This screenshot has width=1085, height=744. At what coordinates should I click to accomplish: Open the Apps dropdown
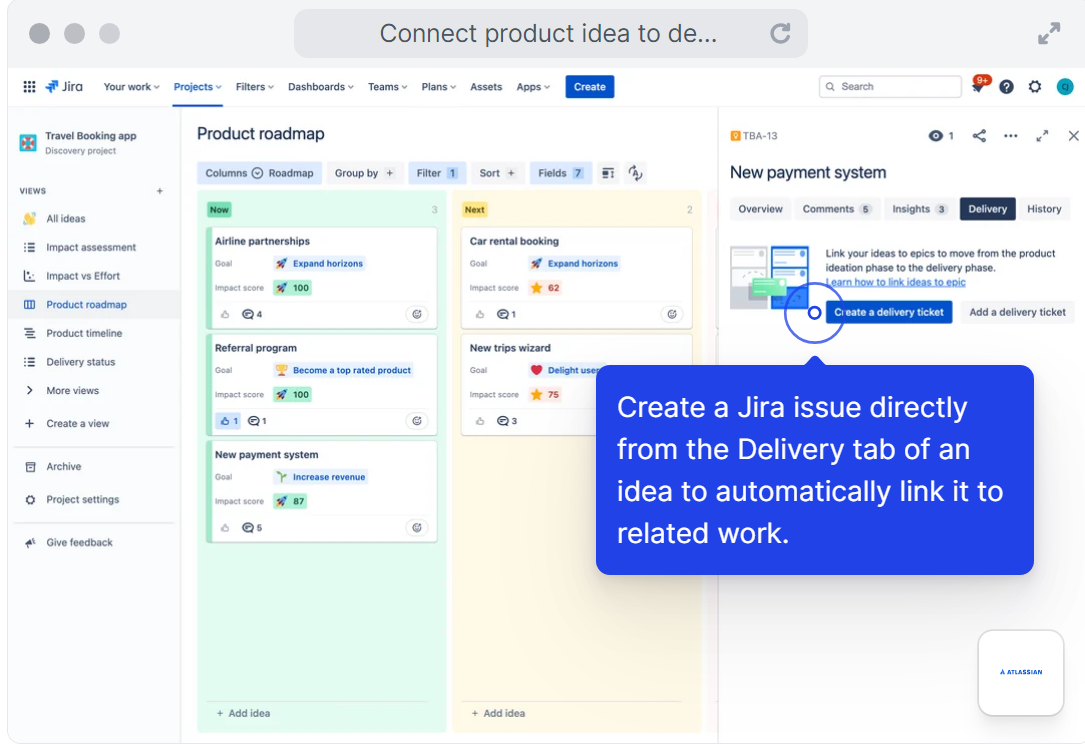pos(533,87)
